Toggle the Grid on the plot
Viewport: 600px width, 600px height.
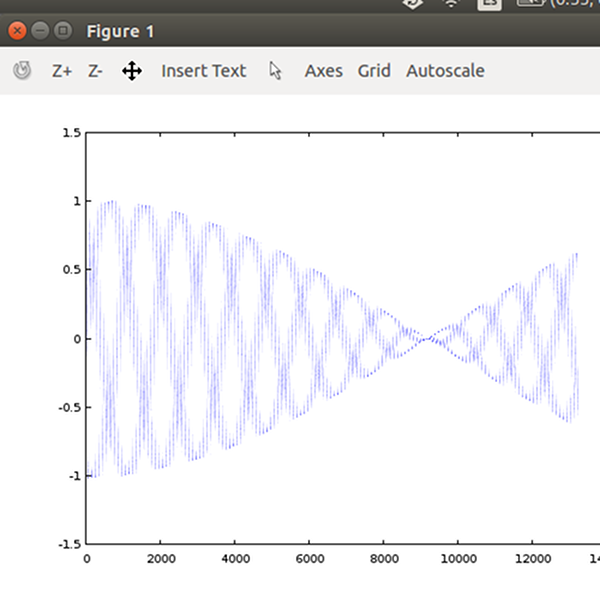374,71
